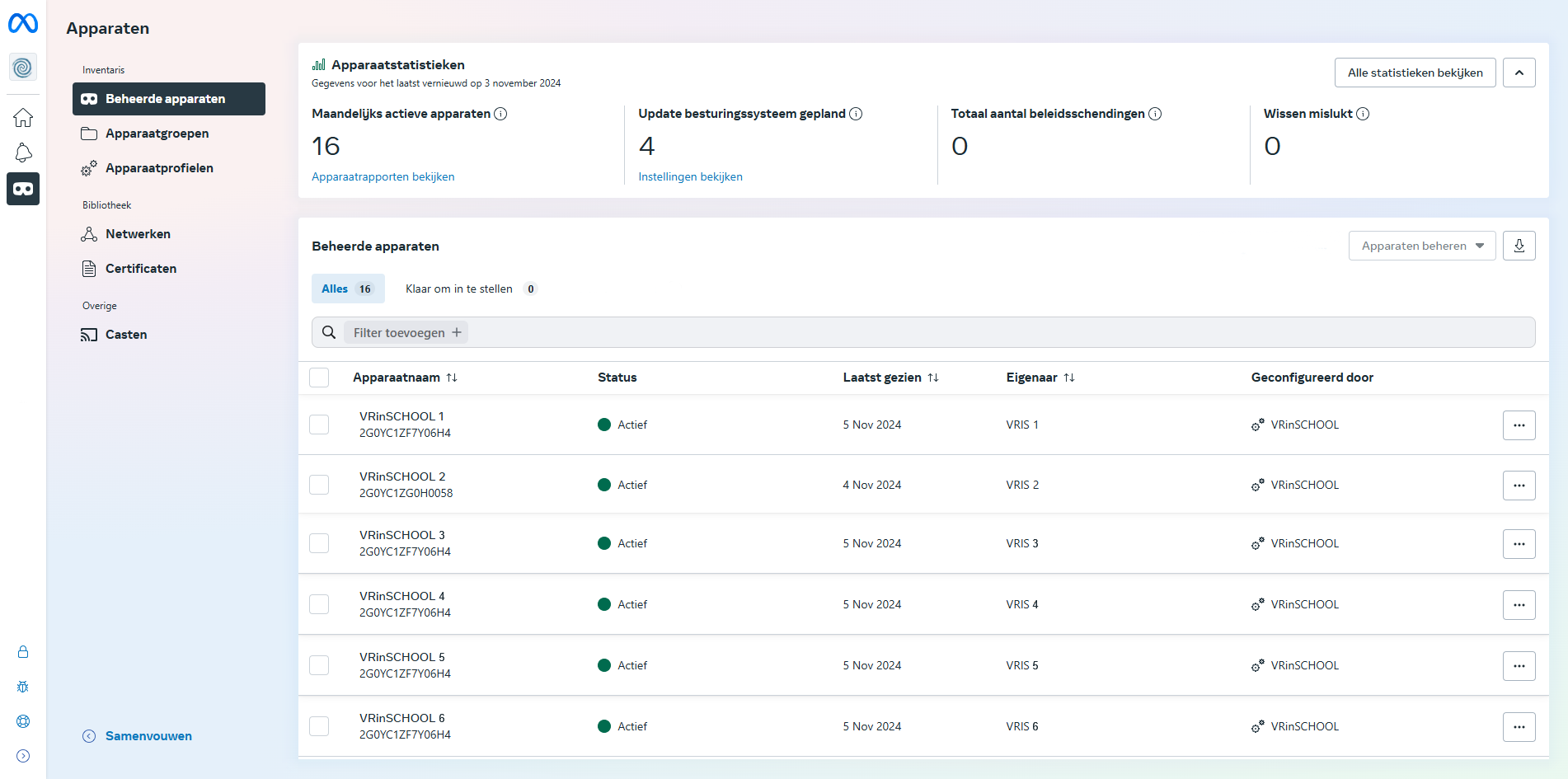
Task: Open the help lifebuoy icon
Action: 23,721
